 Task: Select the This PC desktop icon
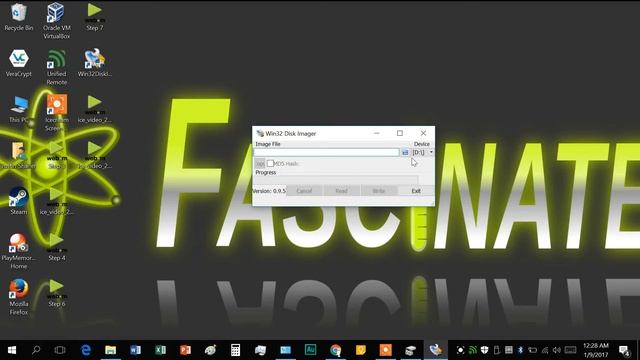point(18,109)
